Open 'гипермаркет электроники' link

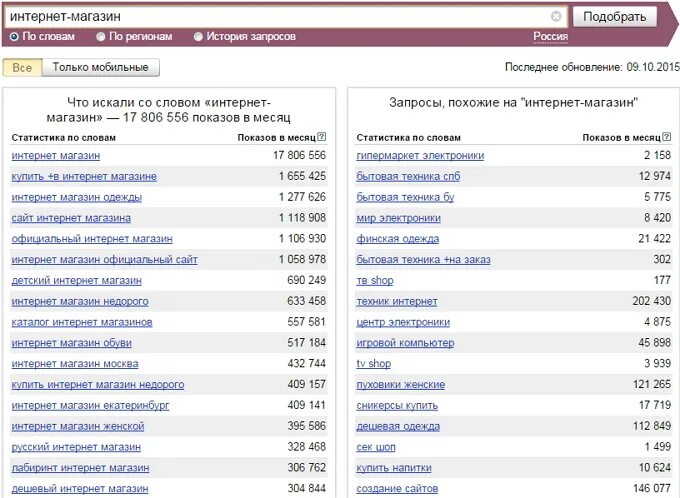[420, 155]
